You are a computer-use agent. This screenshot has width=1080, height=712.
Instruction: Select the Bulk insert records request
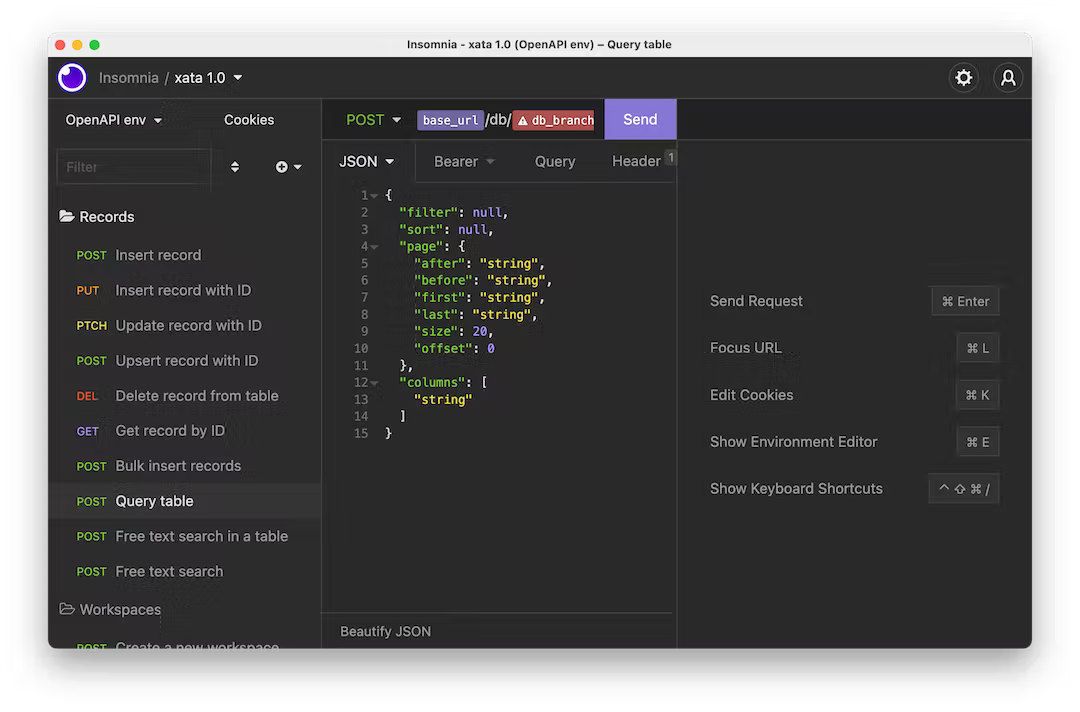point(185,465)
